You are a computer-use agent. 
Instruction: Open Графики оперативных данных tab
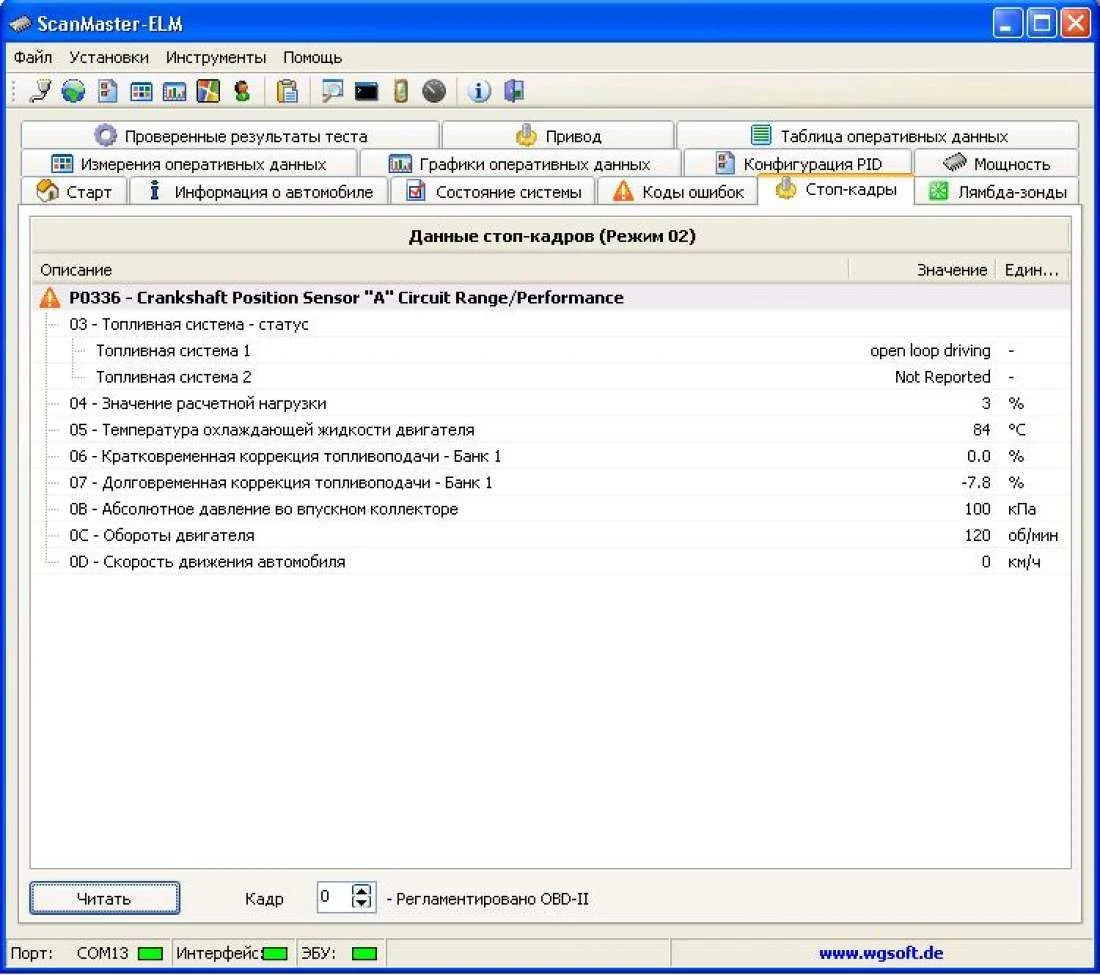pos(519,163)
